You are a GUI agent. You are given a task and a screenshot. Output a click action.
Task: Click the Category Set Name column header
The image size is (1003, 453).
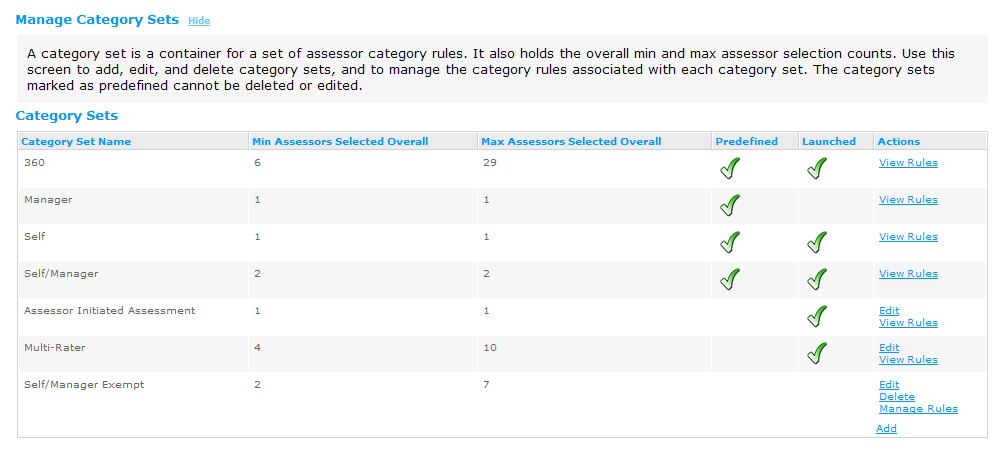pos(76,141)
